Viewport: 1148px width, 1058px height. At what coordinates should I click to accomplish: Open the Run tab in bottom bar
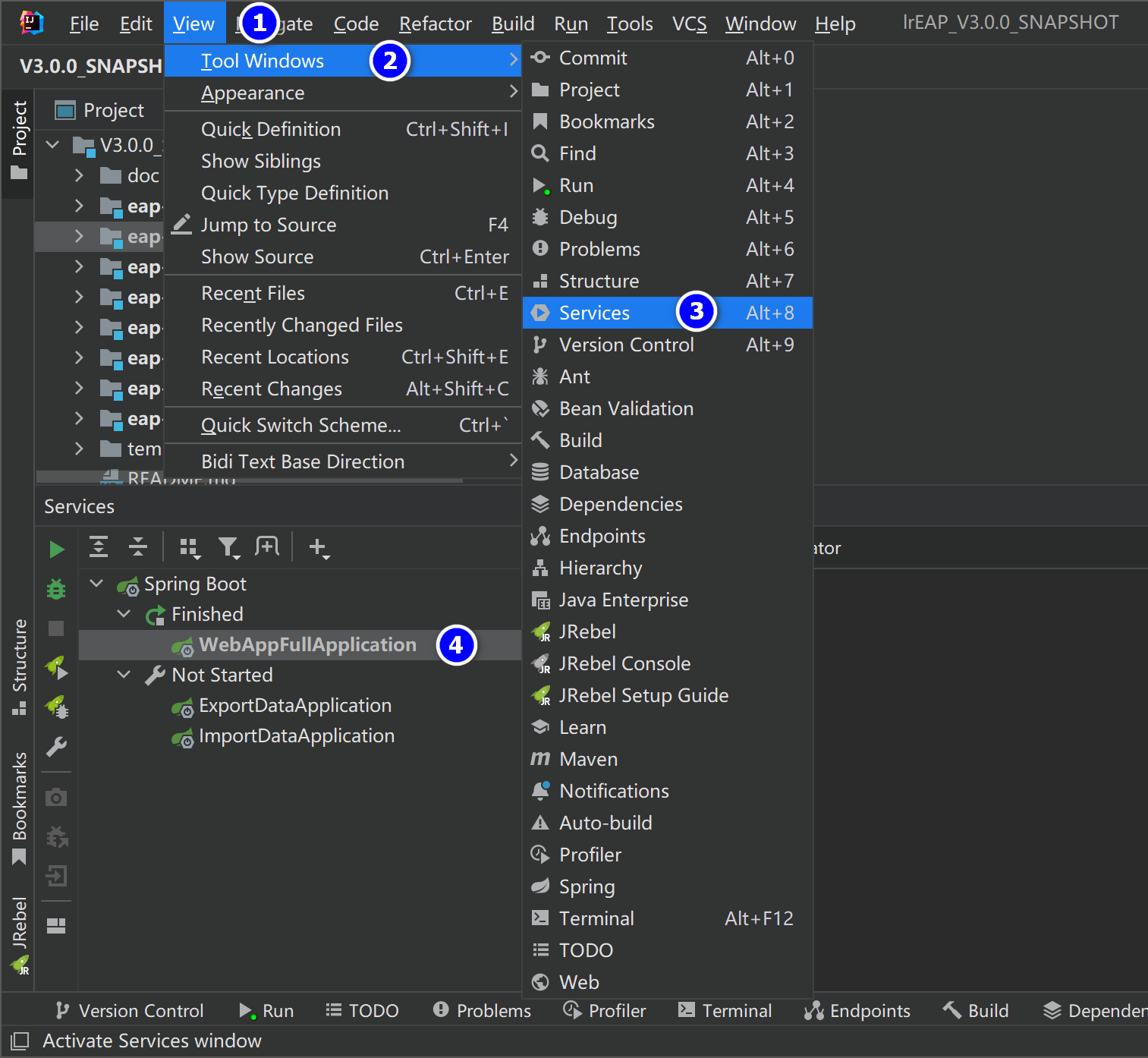click(267, 1010)
